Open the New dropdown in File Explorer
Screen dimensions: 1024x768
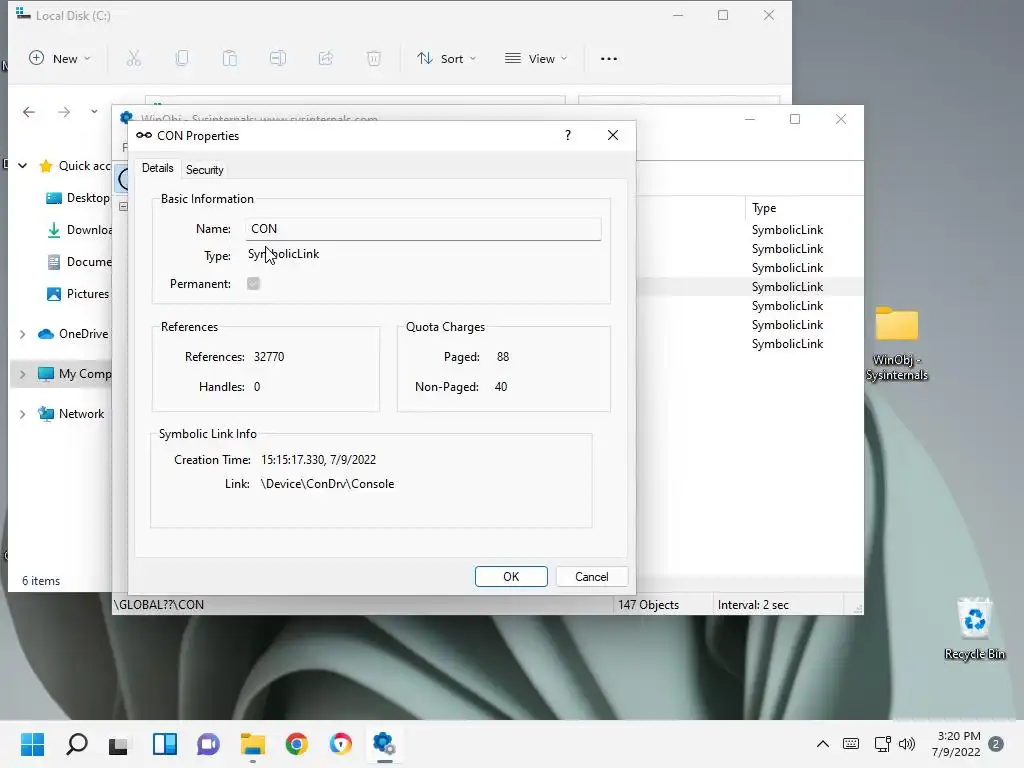[x=59, y=59]
